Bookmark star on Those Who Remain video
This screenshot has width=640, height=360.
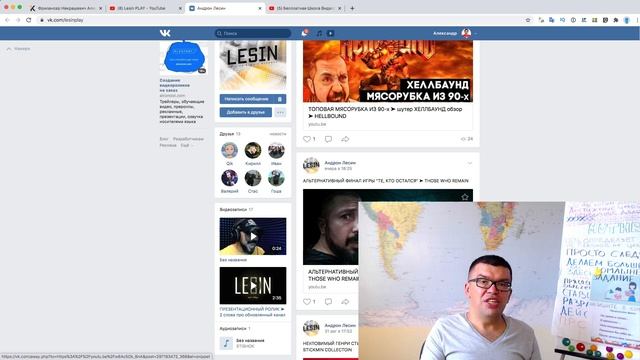pyautogui.click(x=465, y=197)
